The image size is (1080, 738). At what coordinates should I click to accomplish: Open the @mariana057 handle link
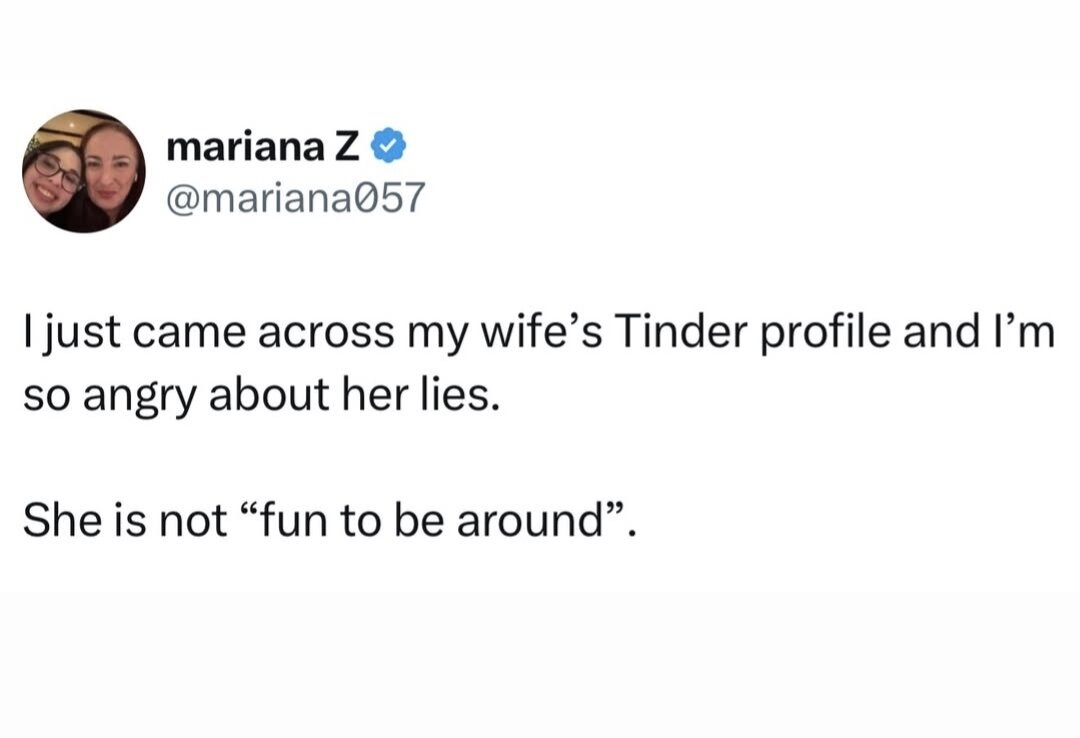click(x=295, y=198)
